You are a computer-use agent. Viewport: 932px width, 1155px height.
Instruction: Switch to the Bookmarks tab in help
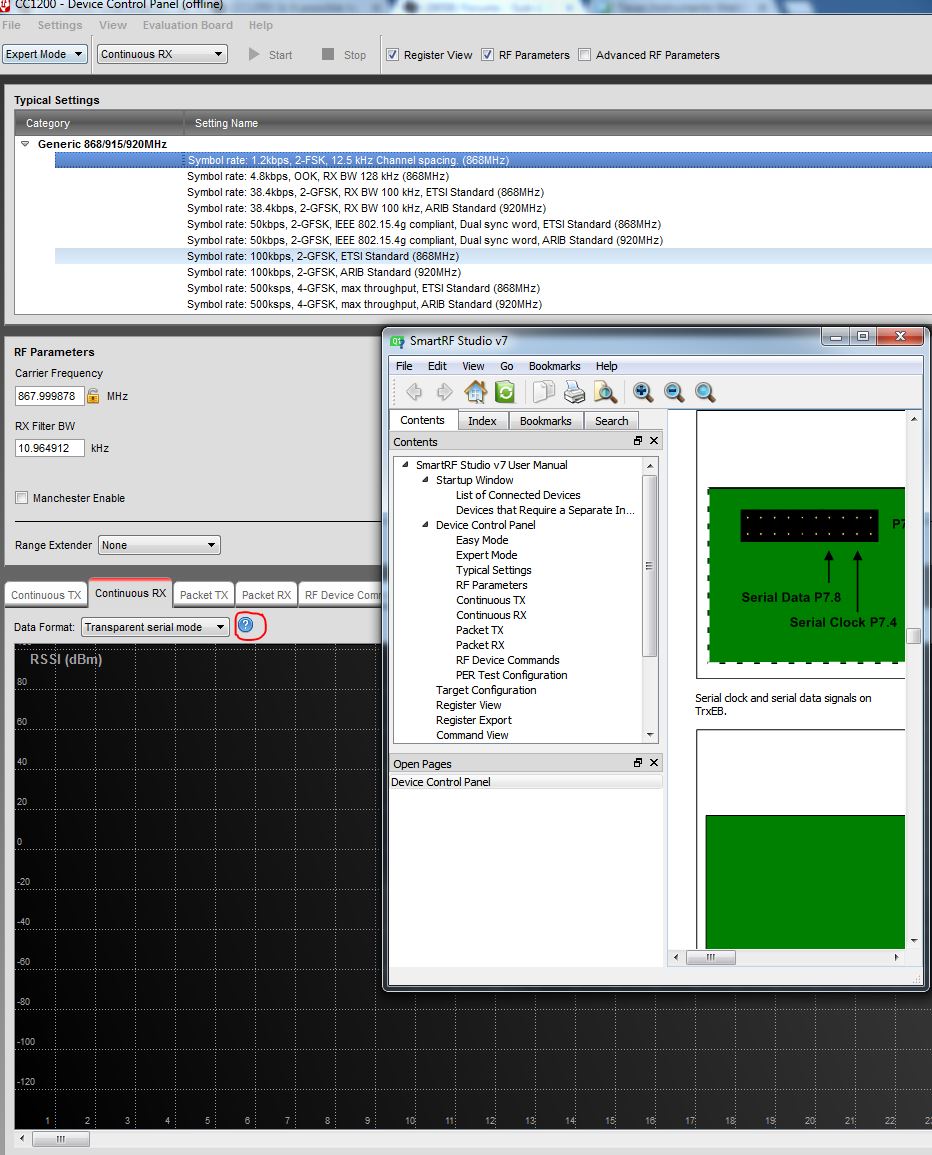coord(545,421)
